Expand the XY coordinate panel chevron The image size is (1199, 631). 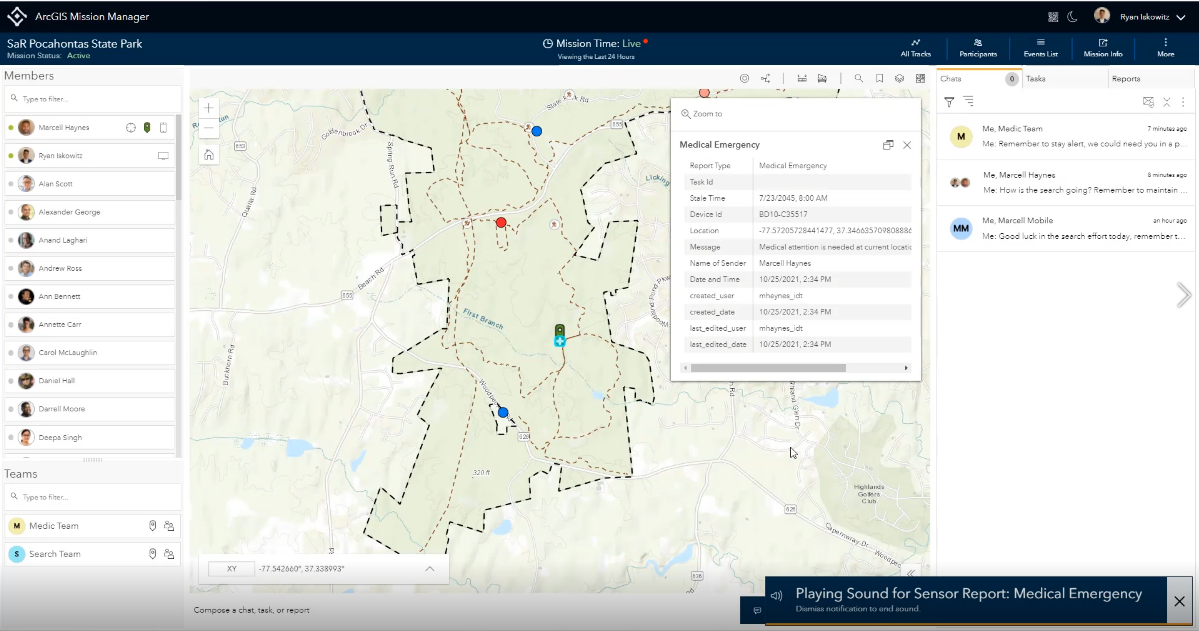click(429, 568)
